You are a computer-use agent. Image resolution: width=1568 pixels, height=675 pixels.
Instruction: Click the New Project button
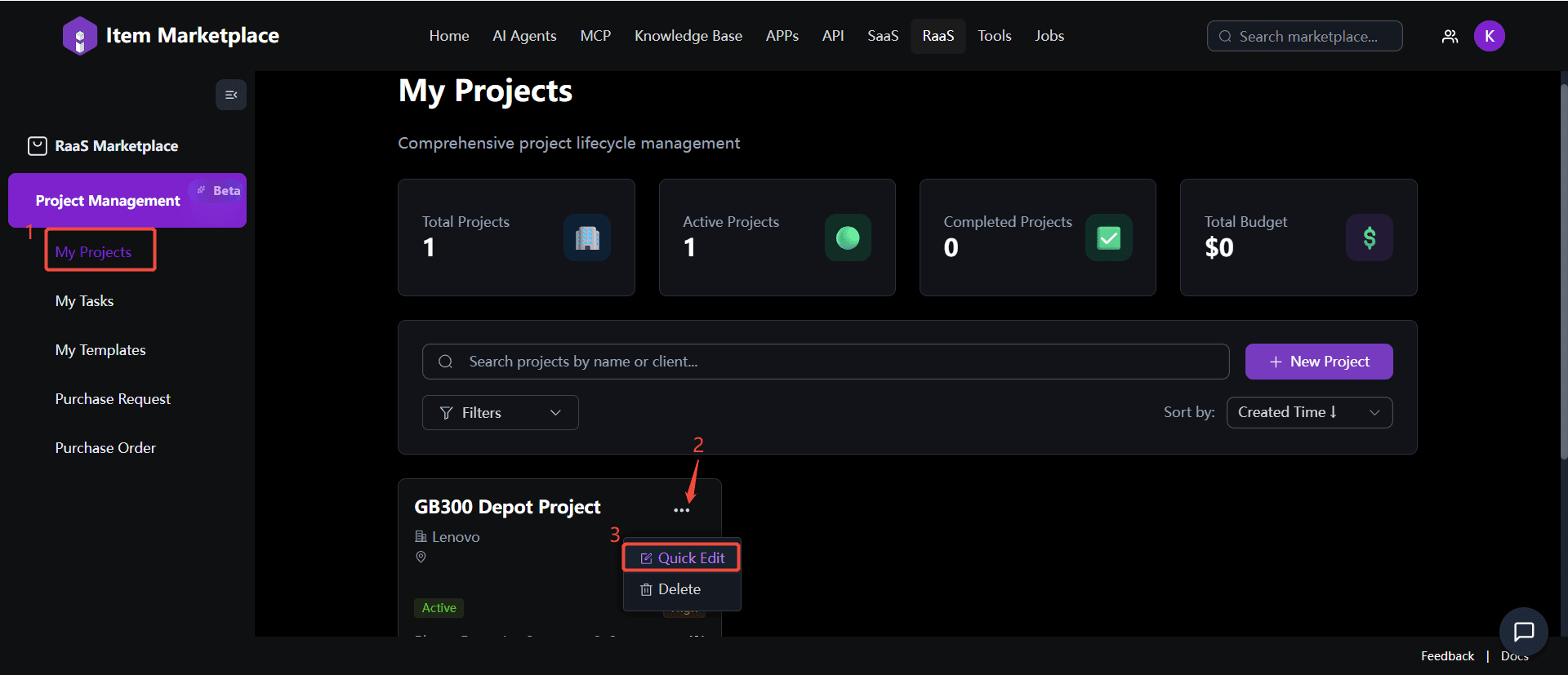1318,362
